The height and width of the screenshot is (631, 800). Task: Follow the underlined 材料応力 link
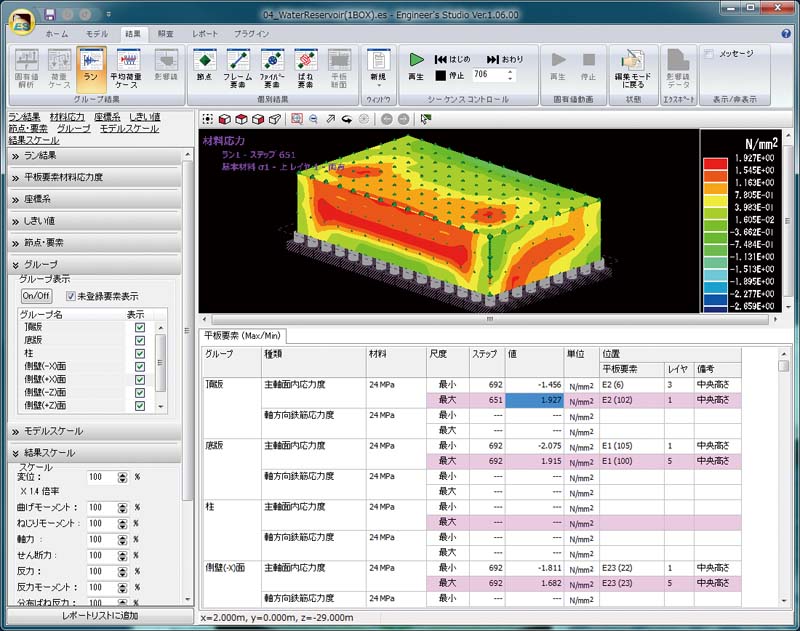pos(67,117)
